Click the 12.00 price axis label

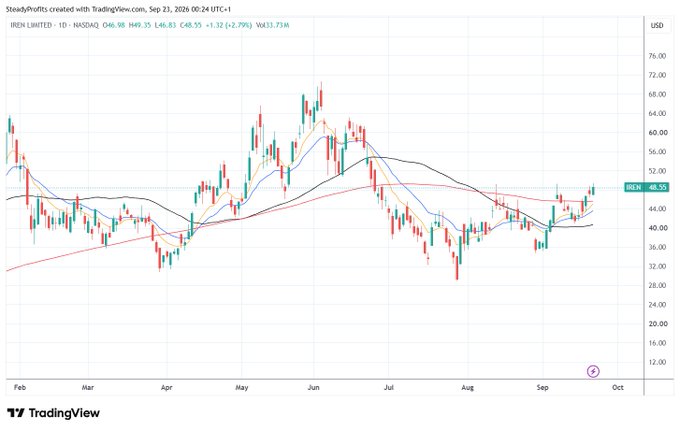pyautogui.click(x=657, y=362)
